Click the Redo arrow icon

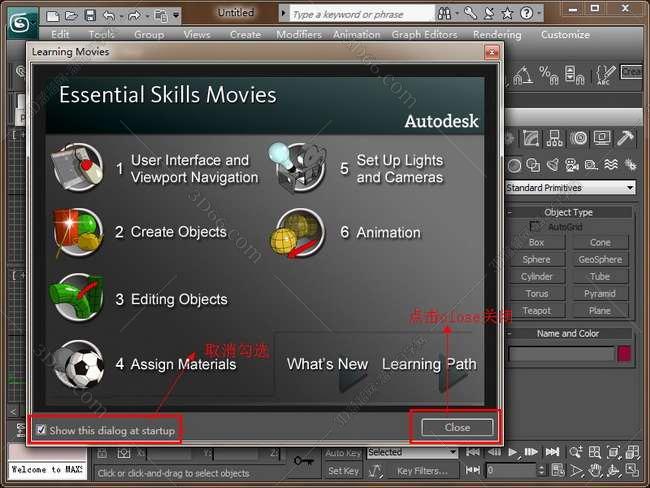[x=134, y=16]
